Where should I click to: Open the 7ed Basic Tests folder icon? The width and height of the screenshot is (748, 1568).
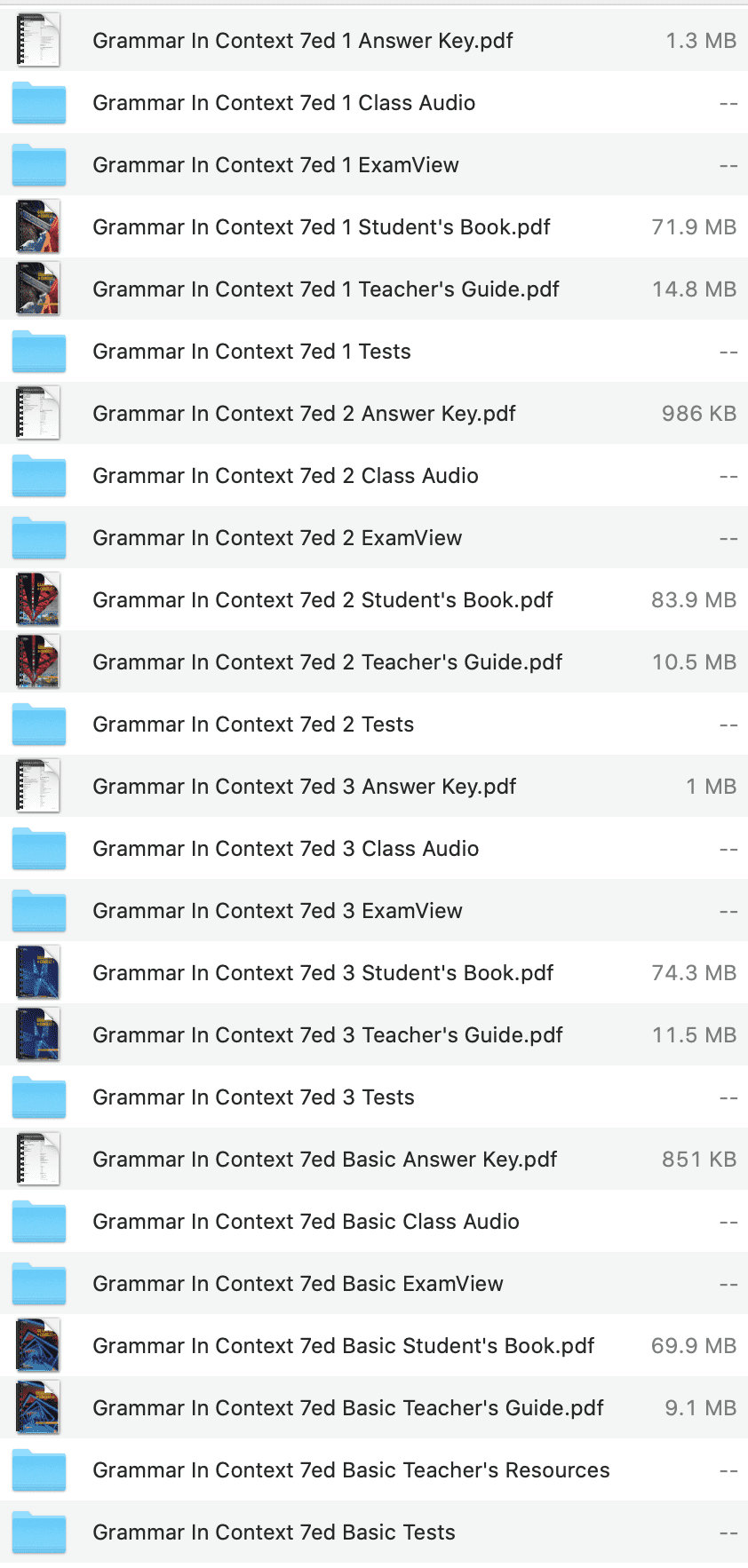(x=38, y=1532)
